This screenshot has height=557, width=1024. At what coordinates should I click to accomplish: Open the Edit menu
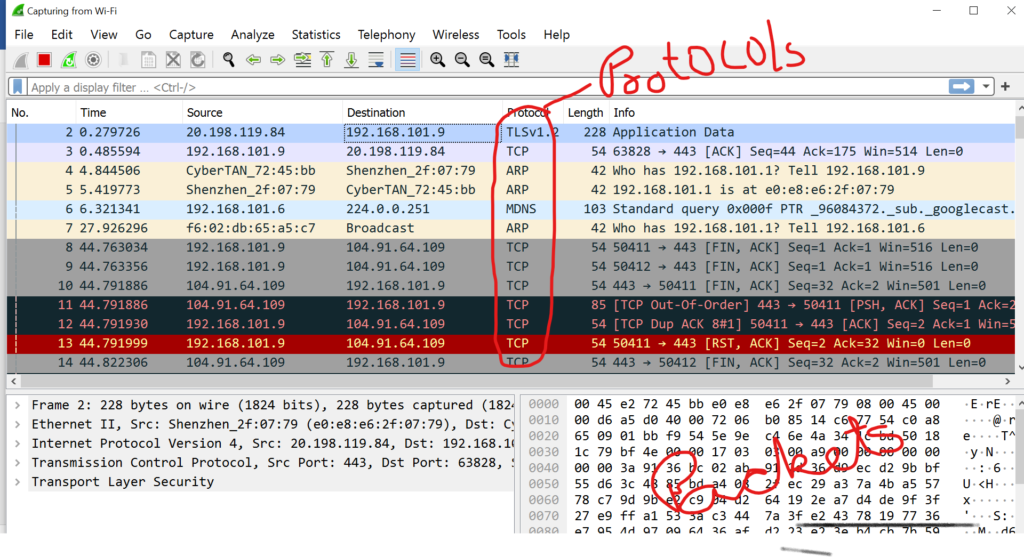[x=61, y=35]
